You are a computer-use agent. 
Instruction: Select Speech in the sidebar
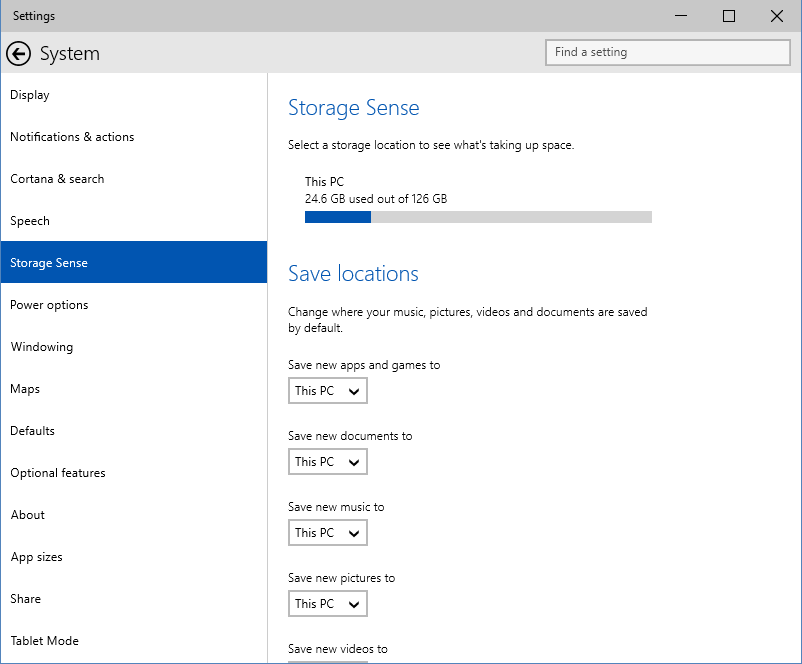[30, 221]
